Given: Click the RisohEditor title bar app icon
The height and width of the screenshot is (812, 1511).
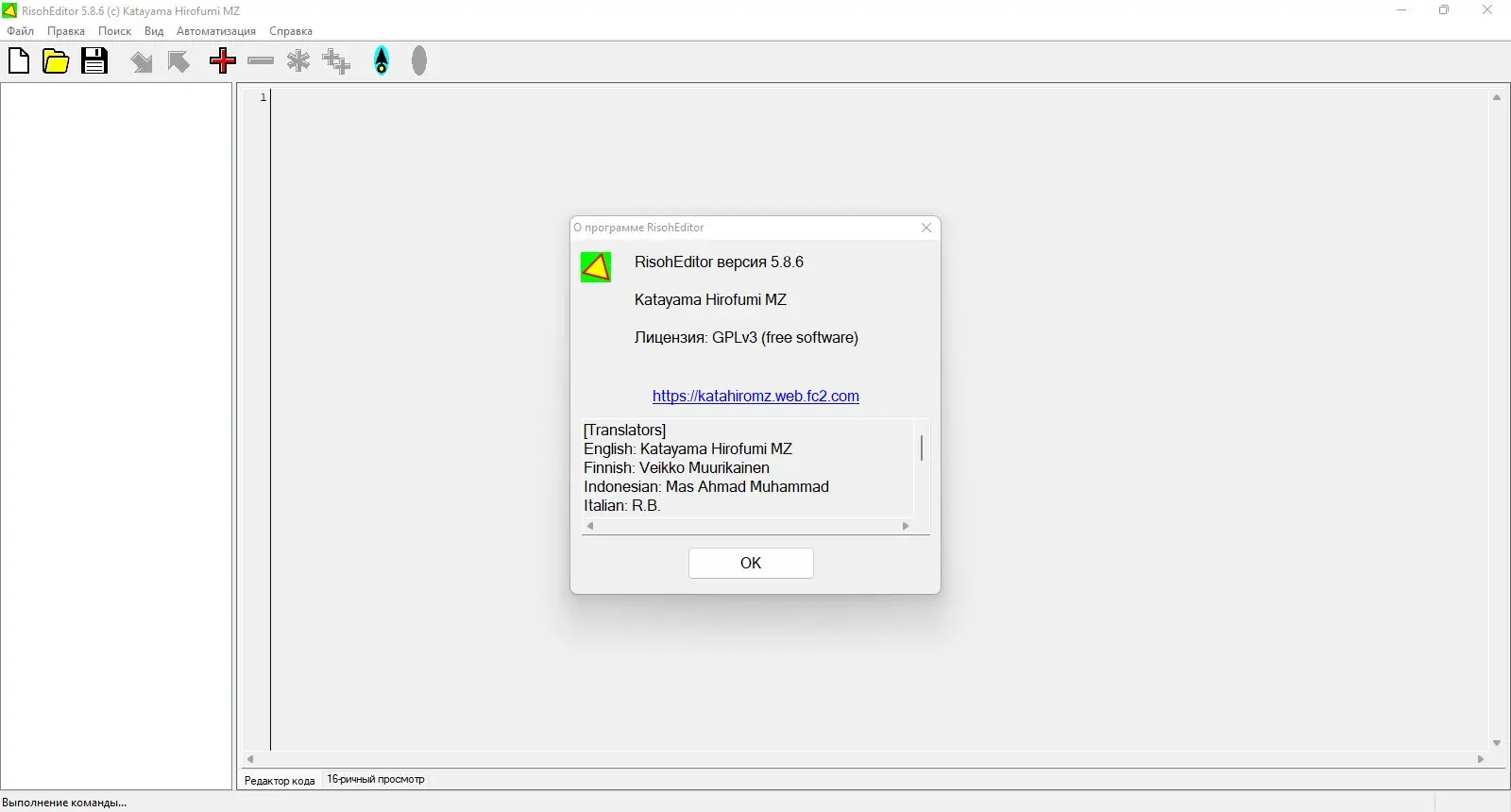Looking at the screenshot, I should (x=9, y=10).
